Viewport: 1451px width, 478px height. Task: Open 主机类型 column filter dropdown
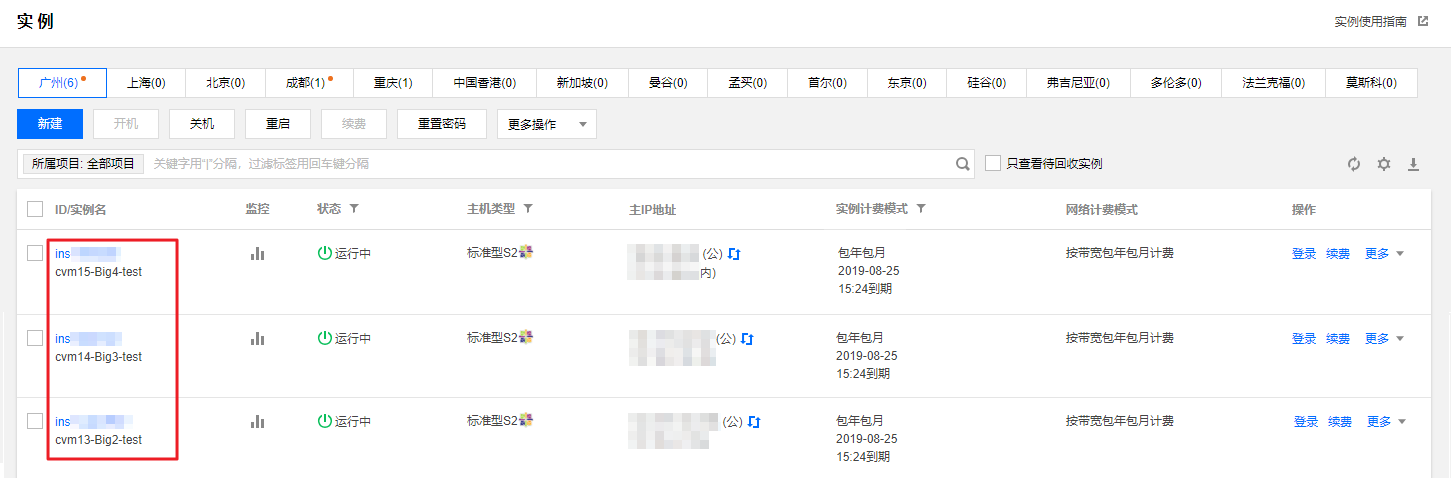coord(528,209)
